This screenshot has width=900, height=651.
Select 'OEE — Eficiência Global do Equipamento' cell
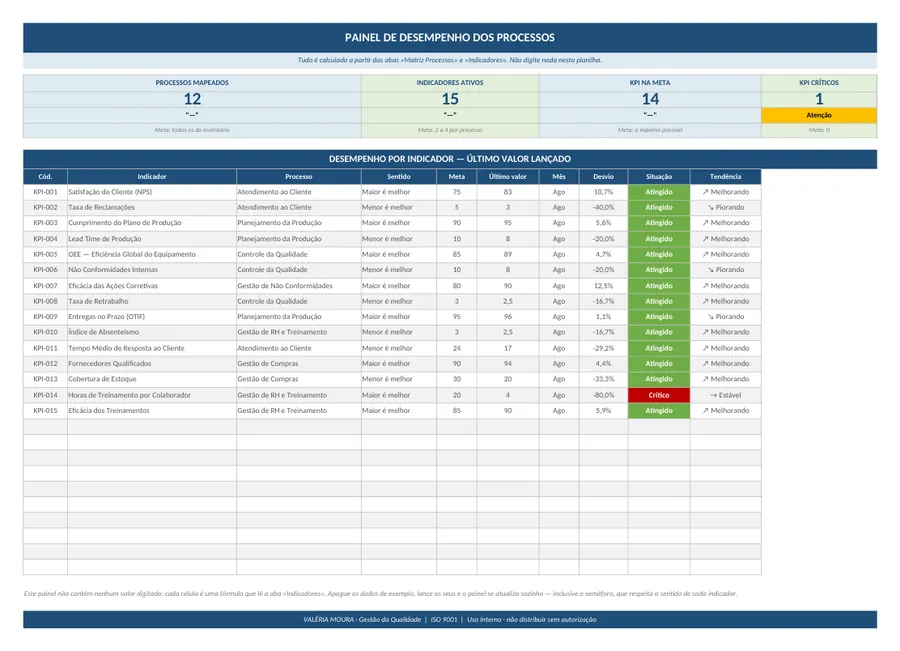point(152,254)
